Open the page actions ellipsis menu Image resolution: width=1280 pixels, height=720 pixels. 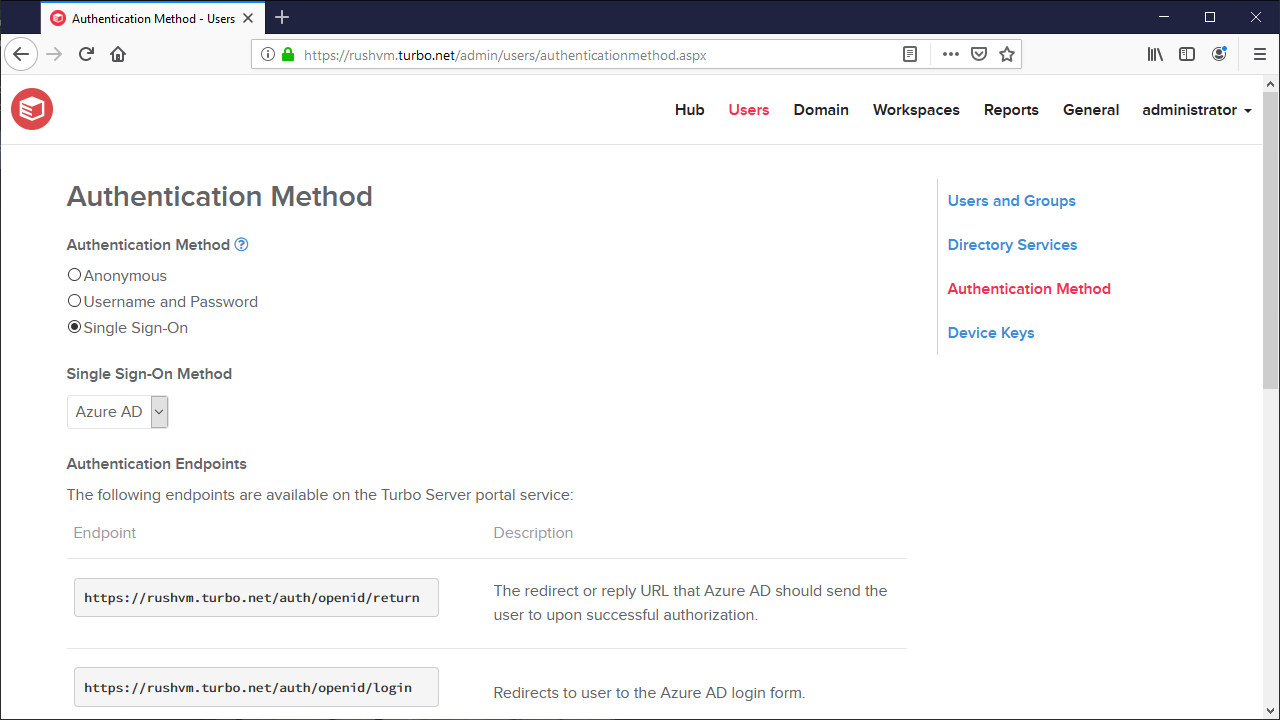949,54
